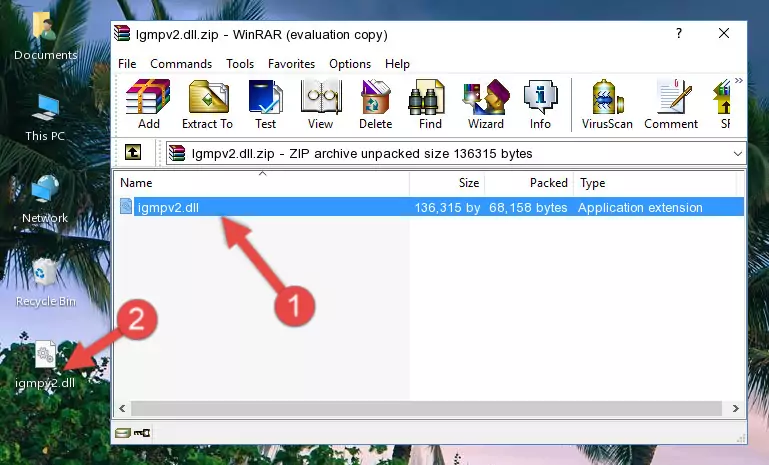This screenshot has width=769, height=465.
Task: Open the archive path dropdown arrow
Action: coord(737,154)
